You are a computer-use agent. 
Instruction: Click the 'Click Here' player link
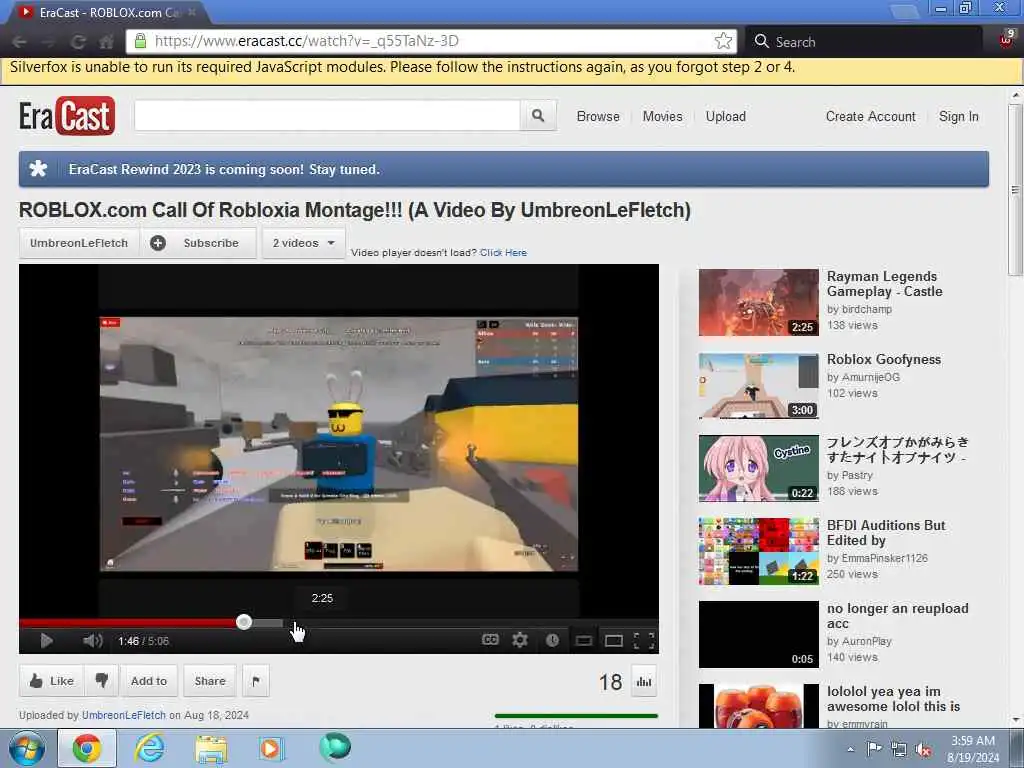click(504, 253)
